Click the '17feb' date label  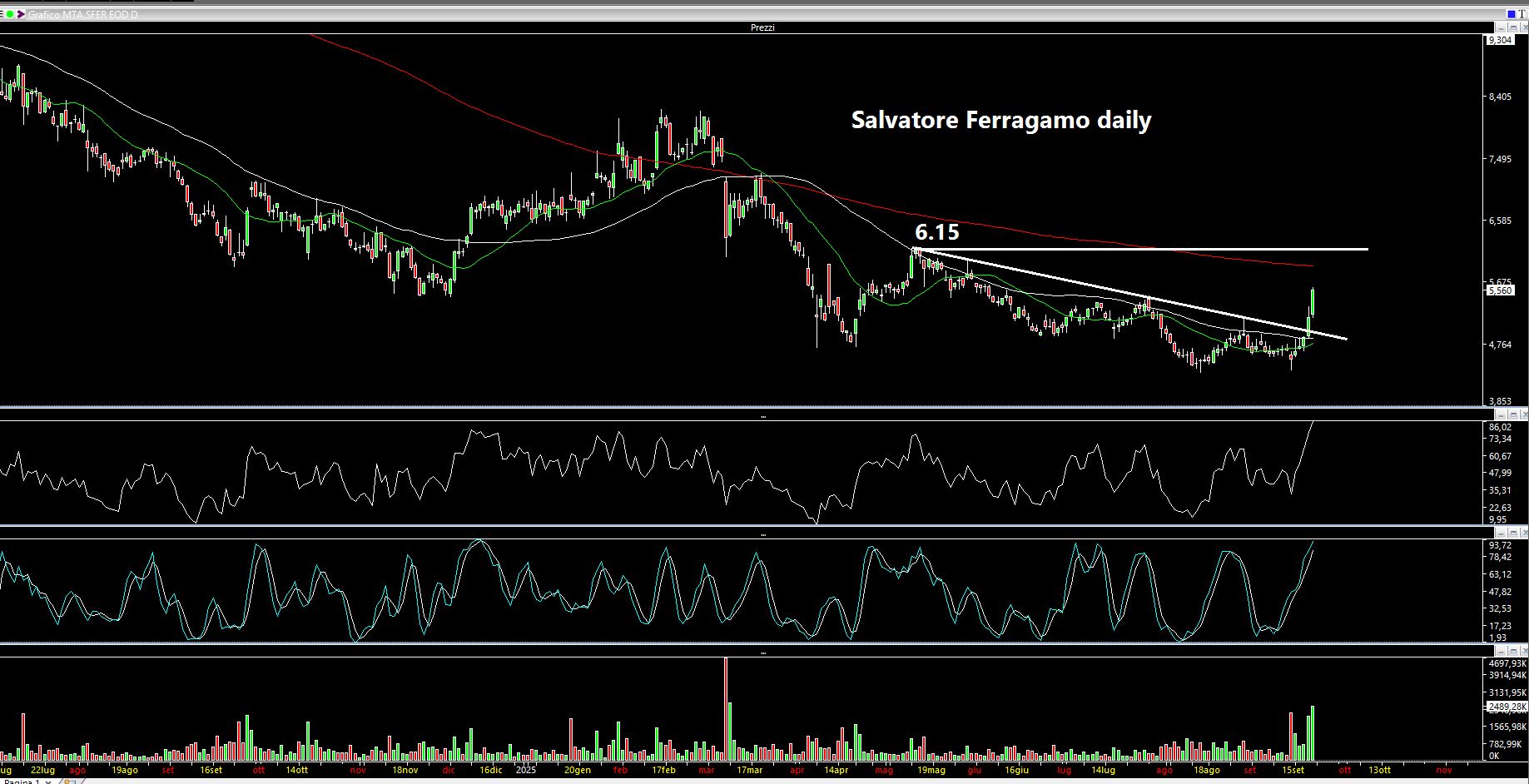(x=663, y=770)
